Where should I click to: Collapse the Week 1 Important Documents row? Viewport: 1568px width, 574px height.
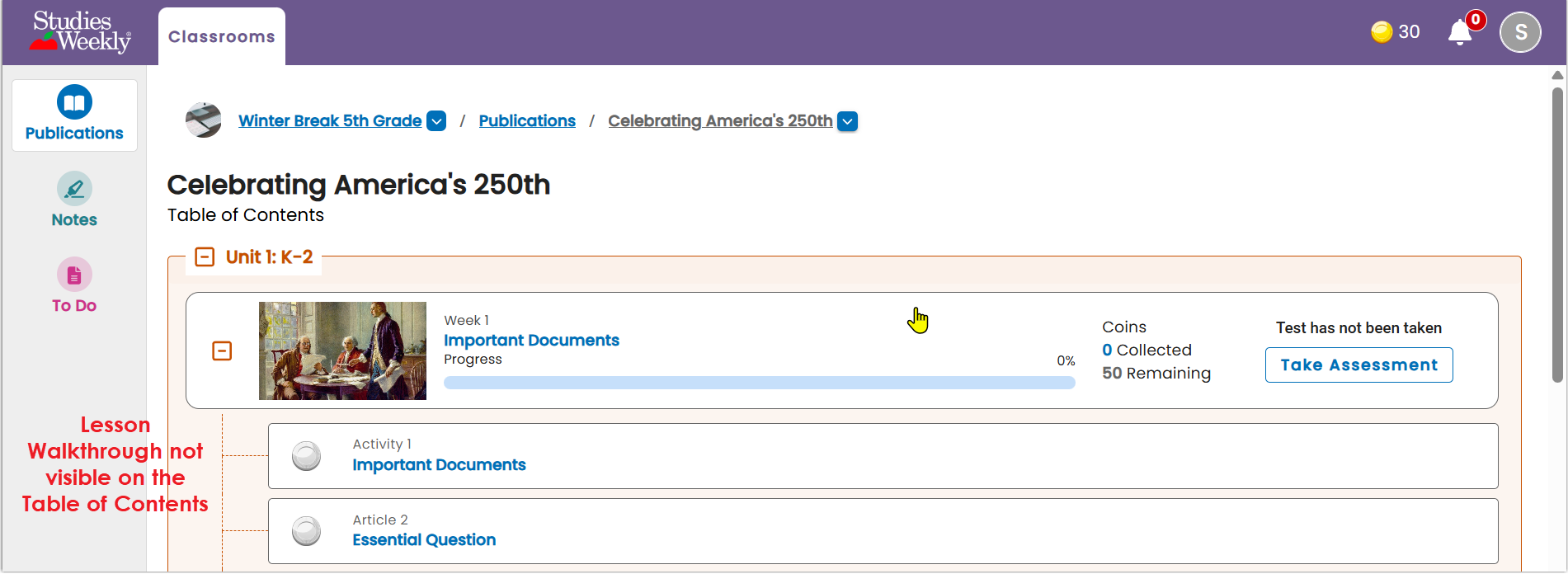222,351
